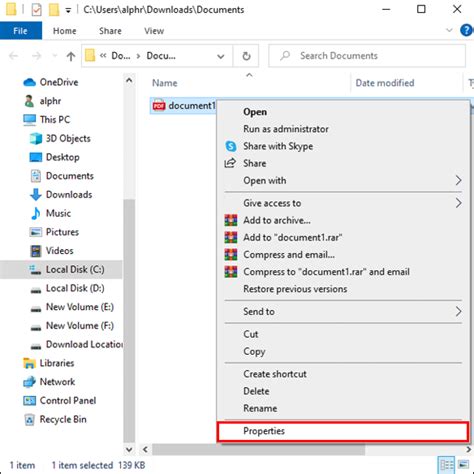This screenshot has width=474, height=474.
Task: Open OneDrive in navigation pane
Action: point(59,82)
